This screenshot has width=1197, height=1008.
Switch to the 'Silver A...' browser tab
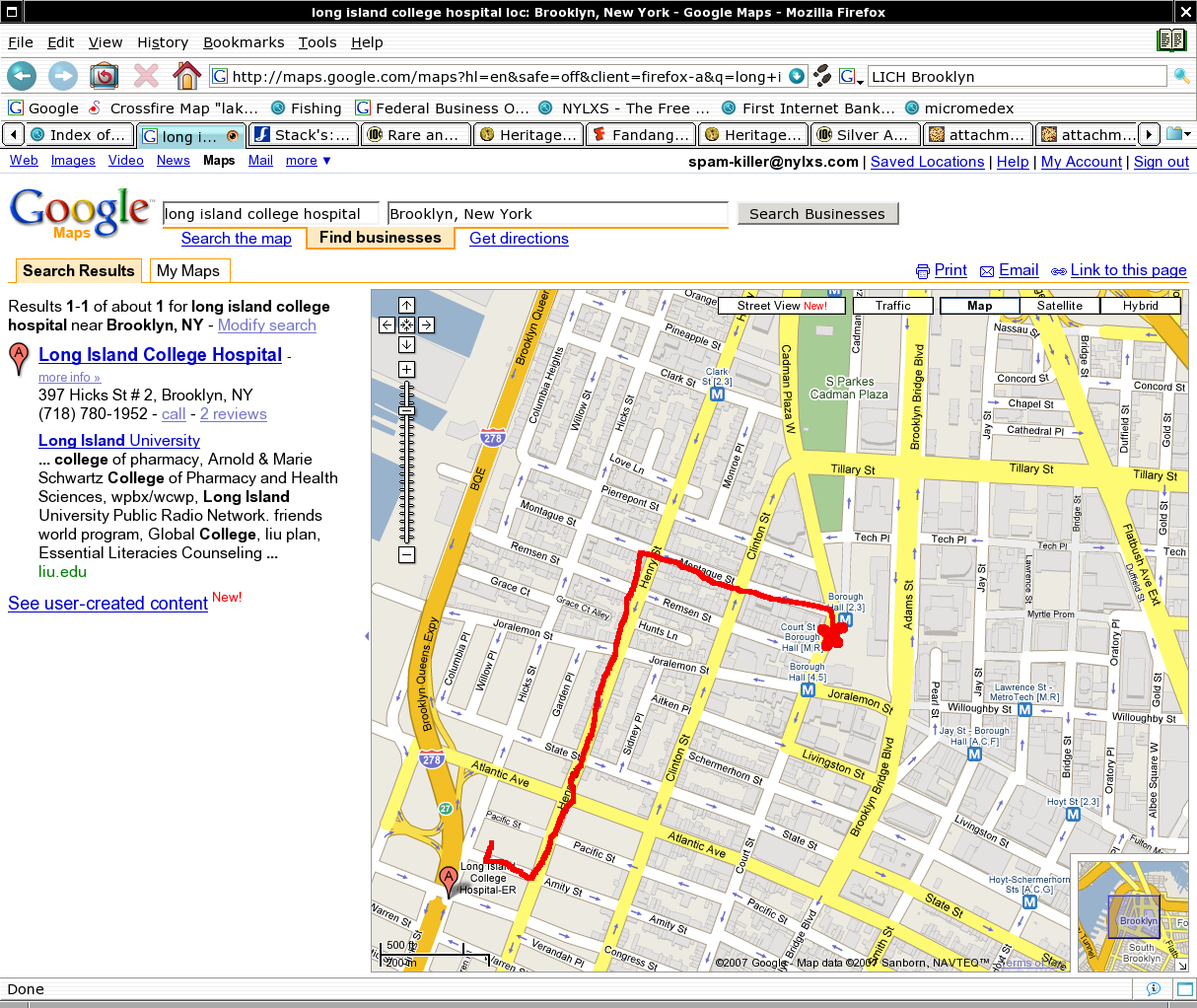tap(865, 134)
